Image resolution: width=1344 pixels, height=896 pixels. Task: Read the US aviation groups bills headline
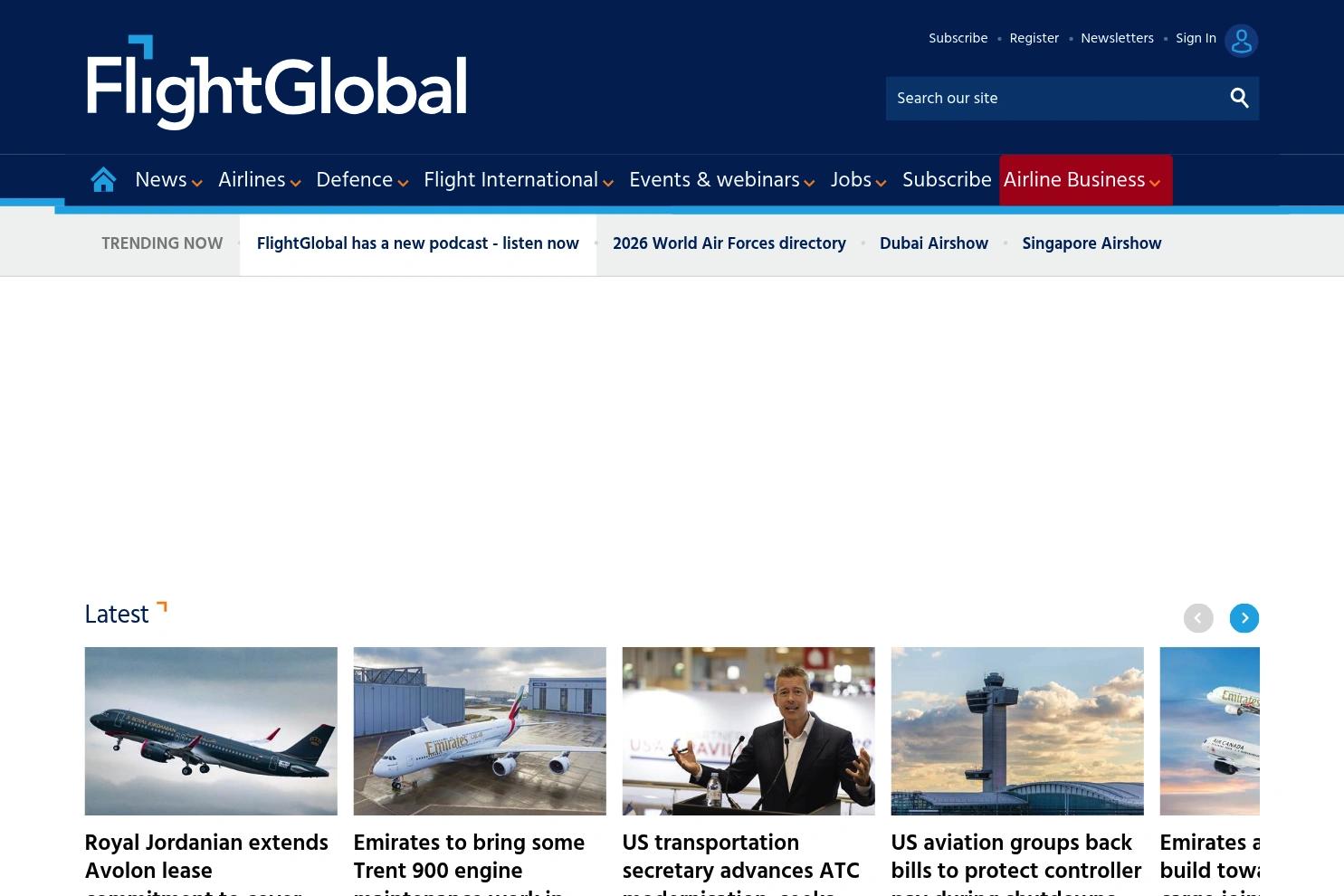click(x=1016, y=863)
